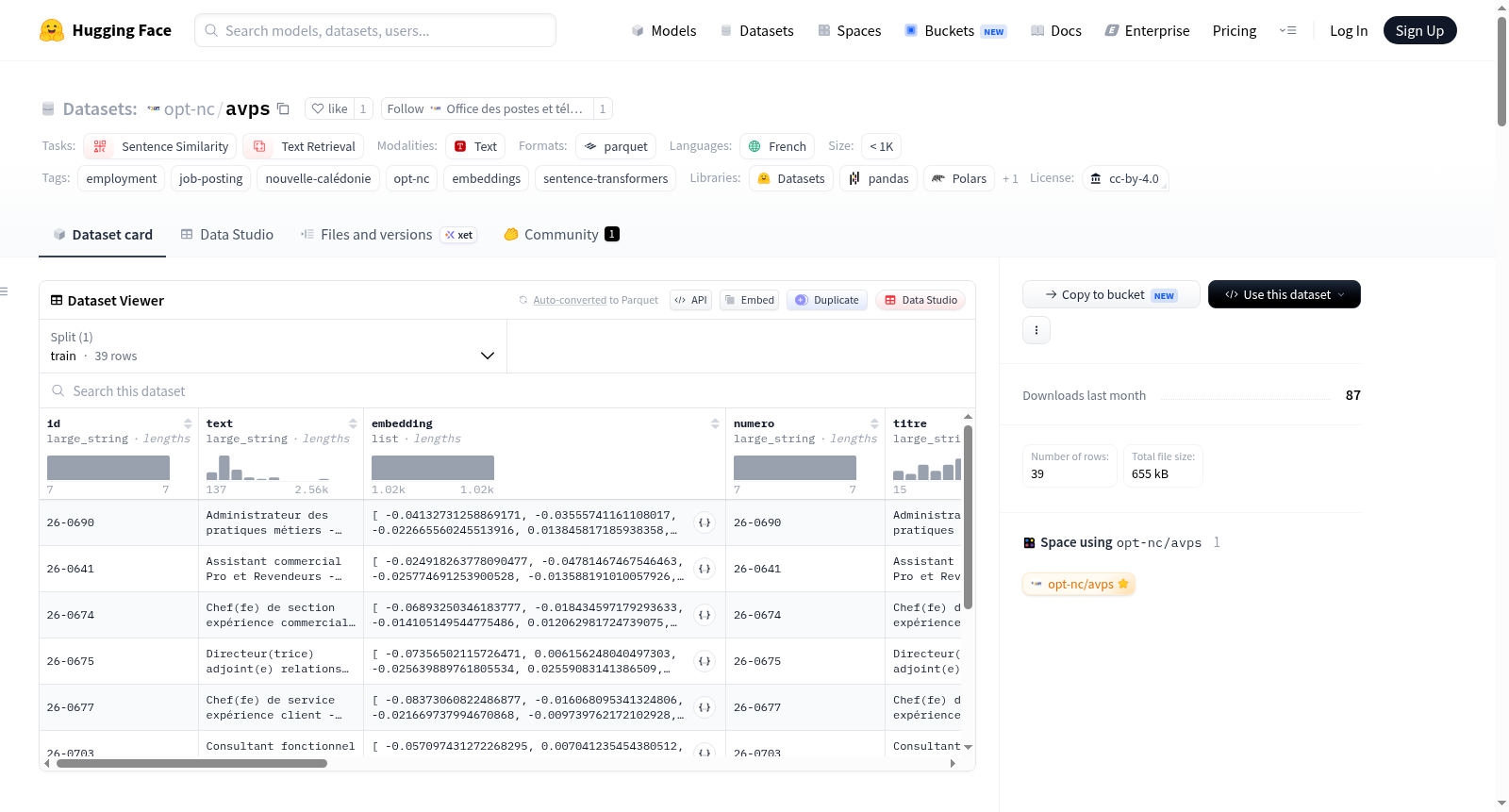Click the Sign Up button
Viewport: 1509px width, 812px height.
click(1419, 30)
